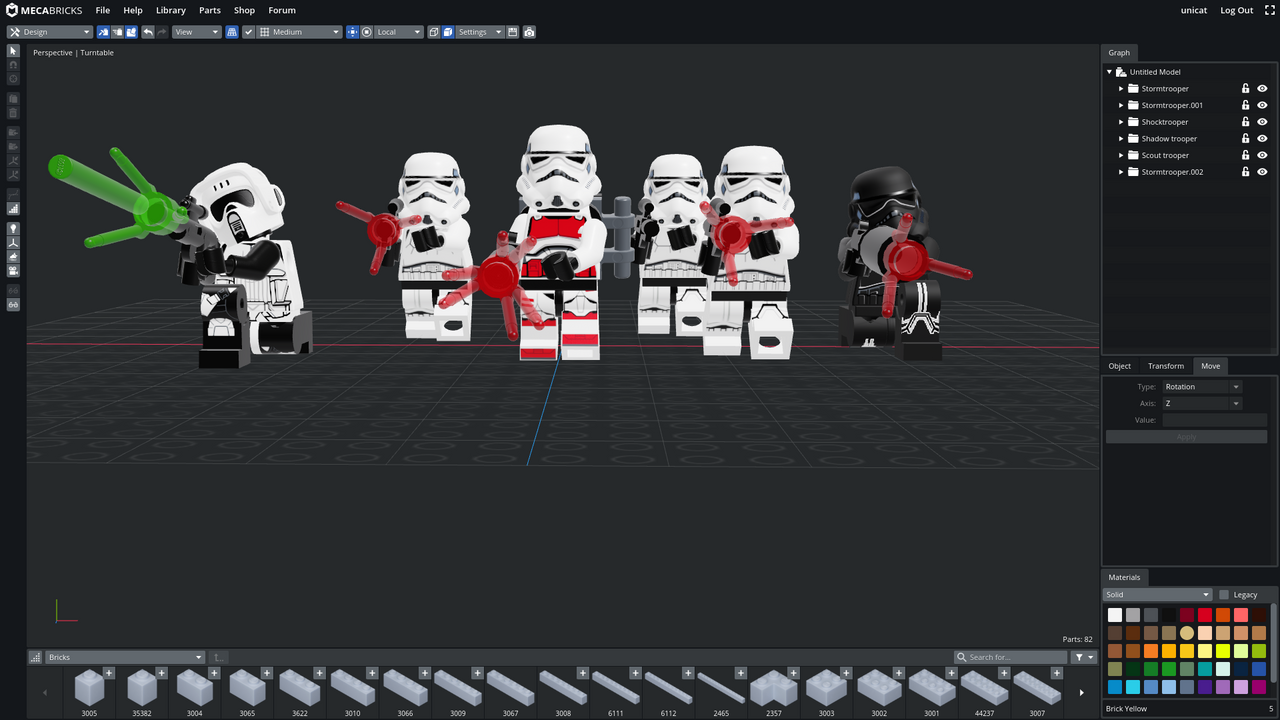Viewport: 1280px width, 720px height.
Task: Collapse the Untitled Model root node
Action: pyautogui.click(x=1109, y=72)
